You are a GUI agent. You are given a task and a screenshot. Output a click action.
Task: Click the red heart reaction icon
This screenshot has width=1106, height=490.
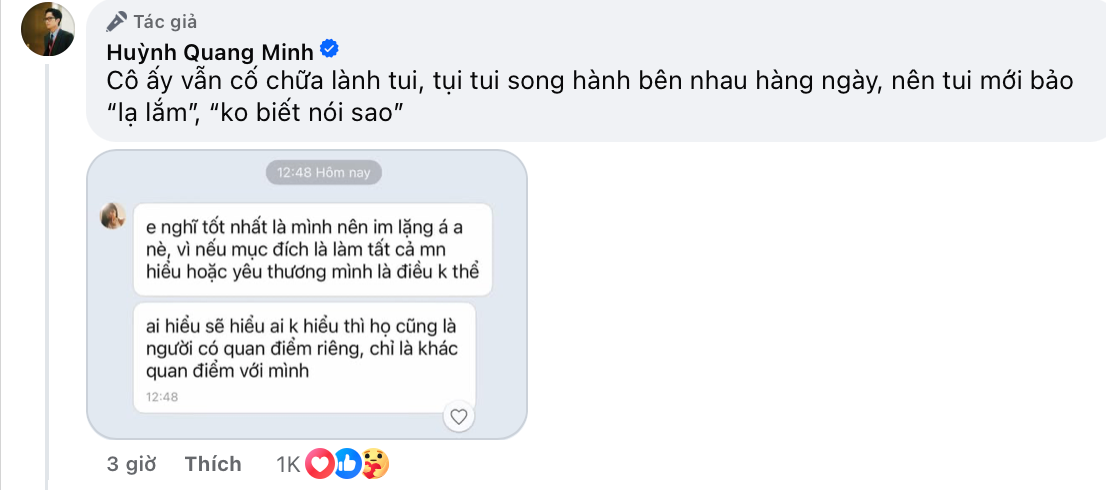[x=319, y=464]
